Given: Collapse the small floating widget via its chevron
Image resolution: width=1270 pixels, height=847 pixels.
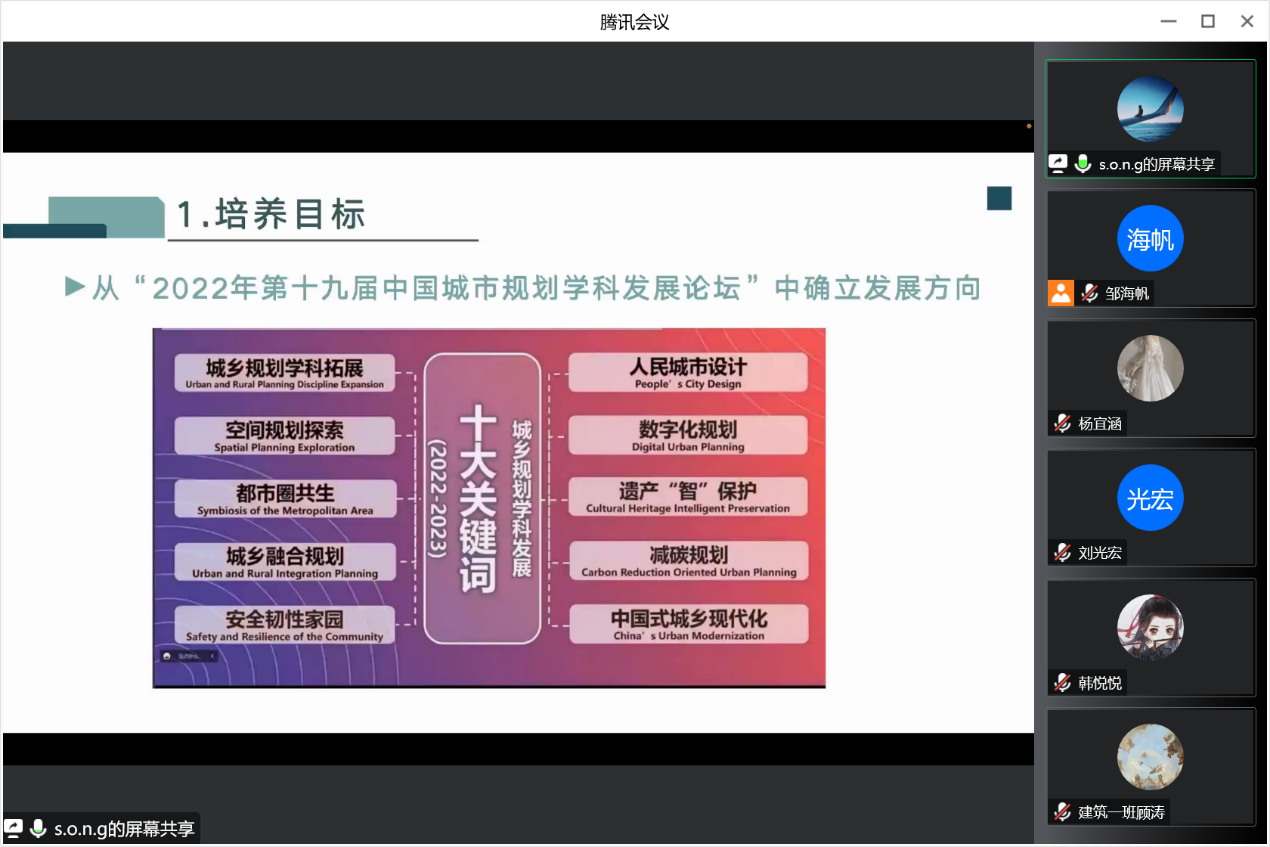Looking at the screenshot, I should click(x=211, y=656).
